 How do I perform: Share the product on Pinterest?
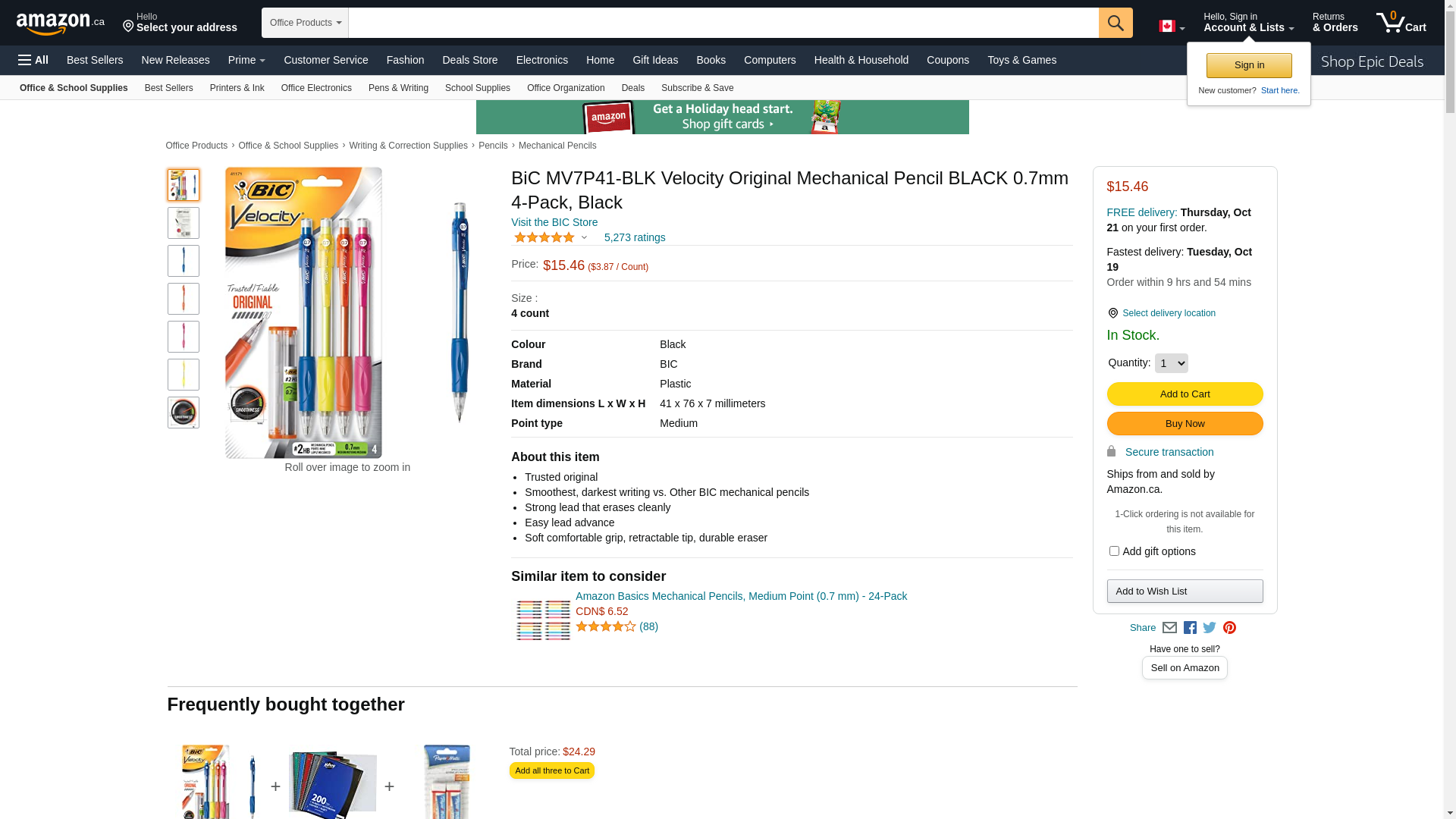(1229, 628)
